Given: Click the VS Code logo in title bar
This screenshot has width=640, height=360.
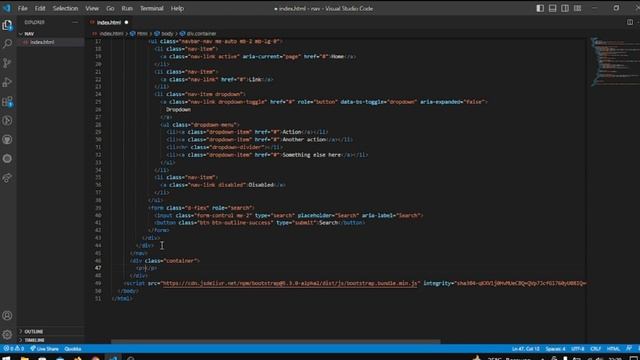Looking at the screenshot, I should coord(7,8).
